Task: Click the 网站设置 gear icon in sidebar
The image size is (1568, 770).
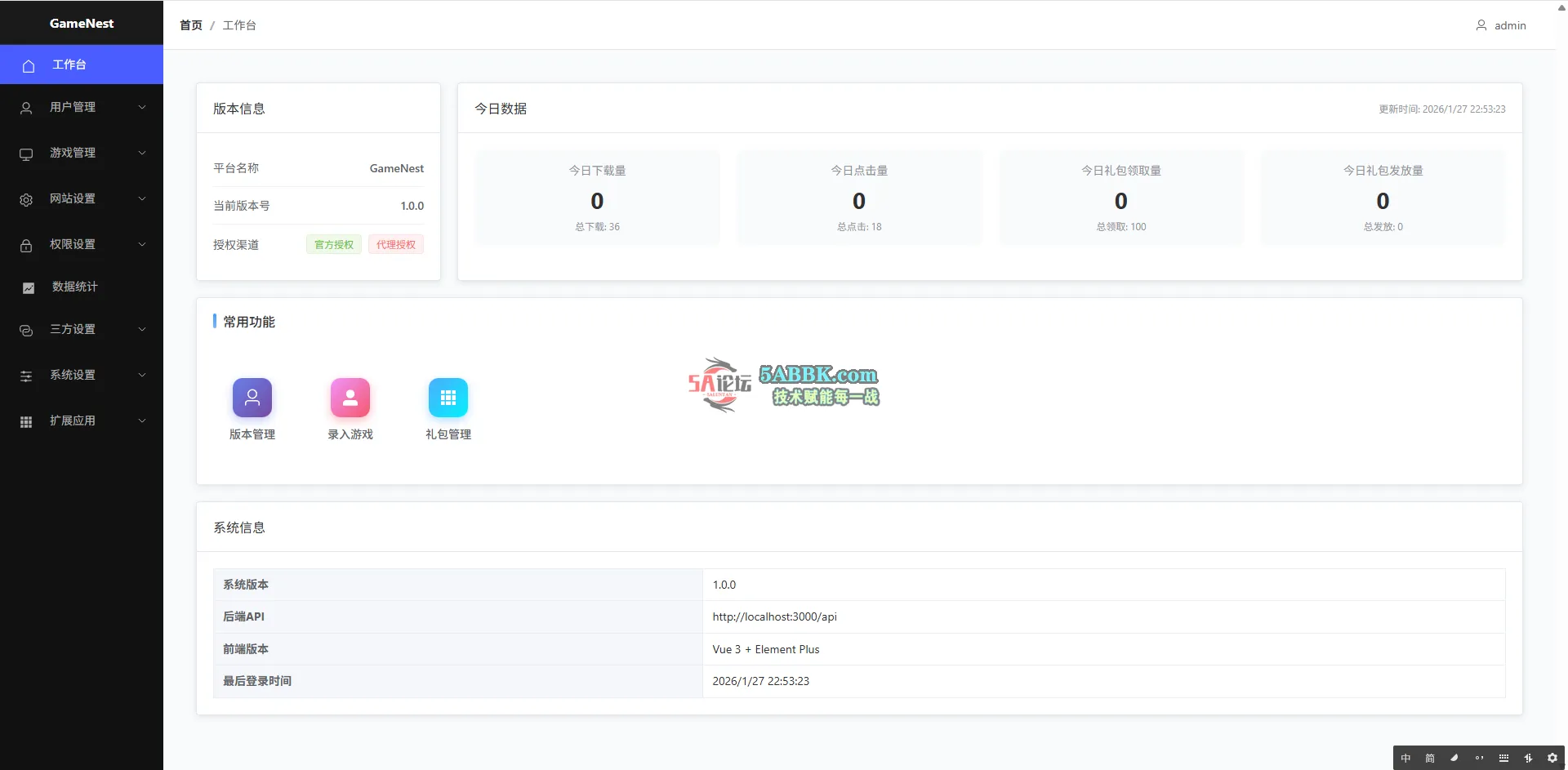Action: coord(26,199)
